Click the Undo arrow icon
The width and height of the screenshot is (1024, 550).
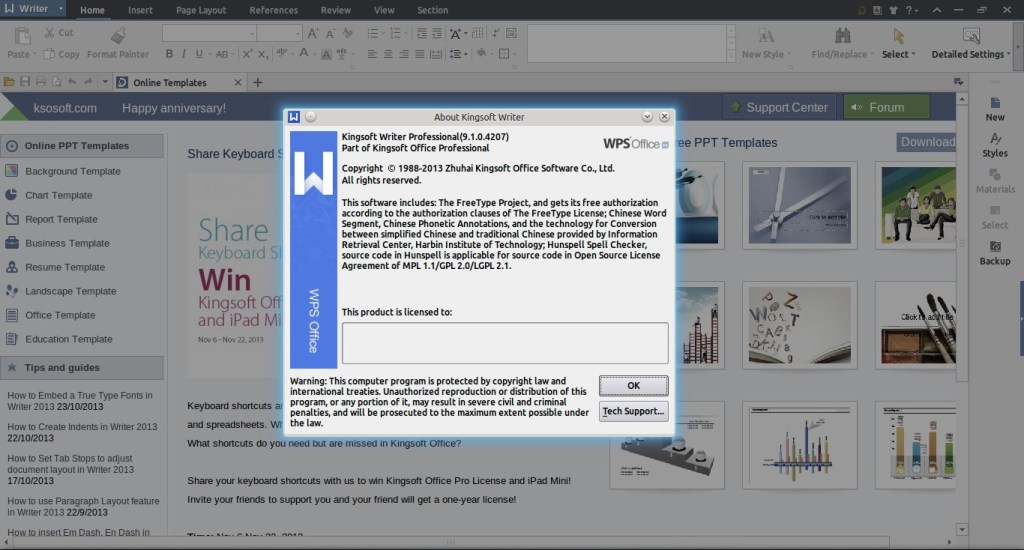(x=72, y=82)
